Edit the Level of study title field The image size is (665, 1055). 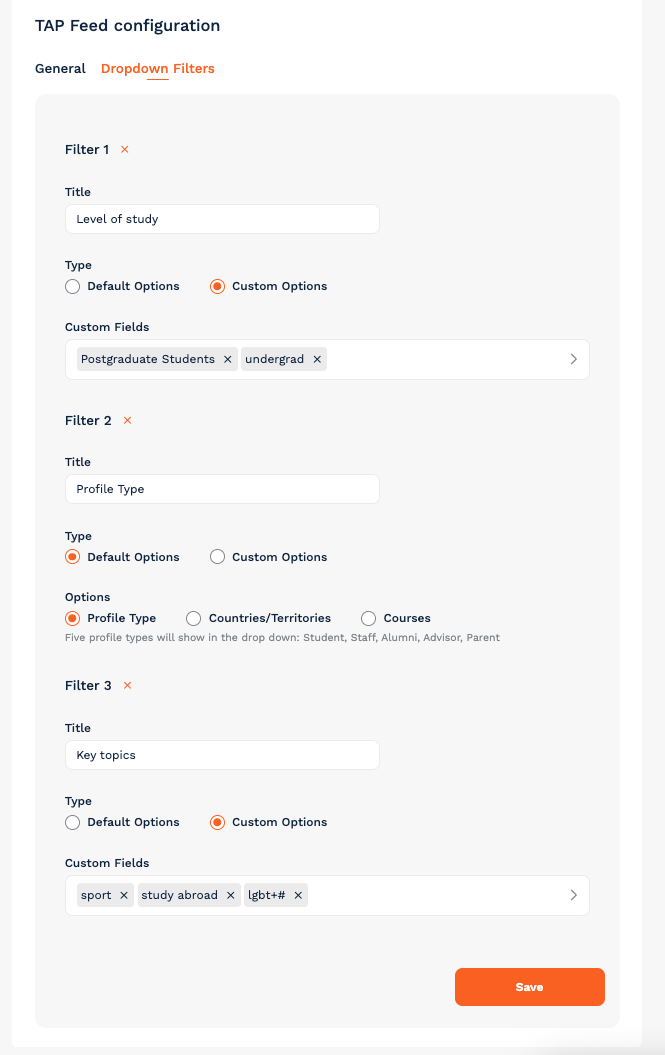(222, 219)
